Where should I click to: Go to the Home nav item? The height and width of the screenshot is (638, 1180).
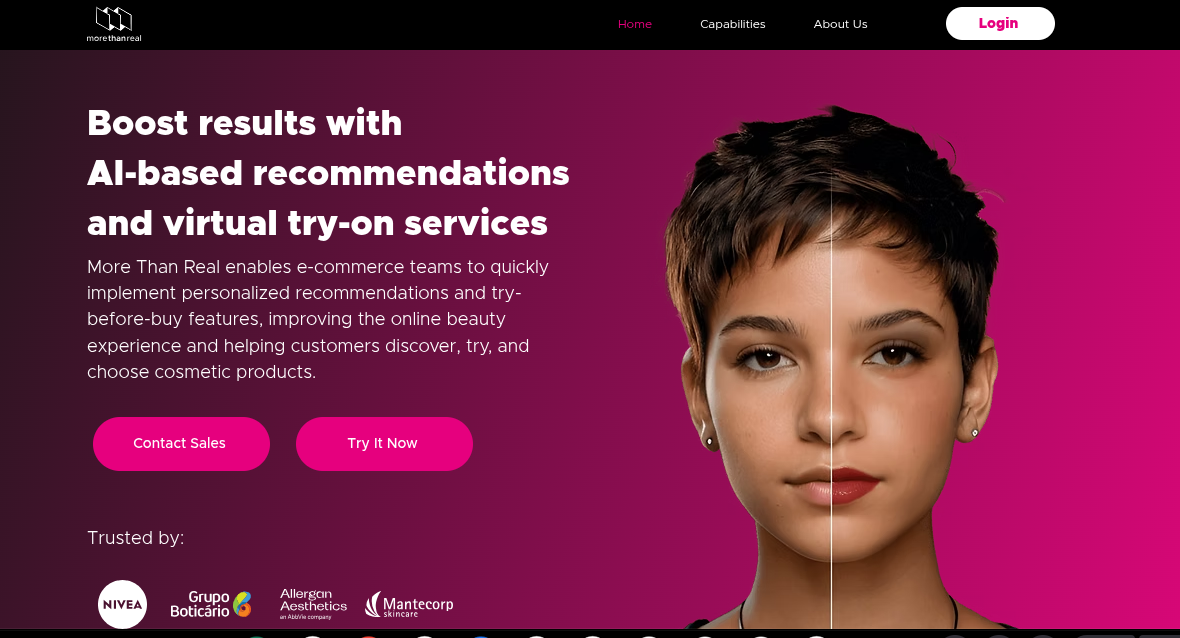(634, 24)
